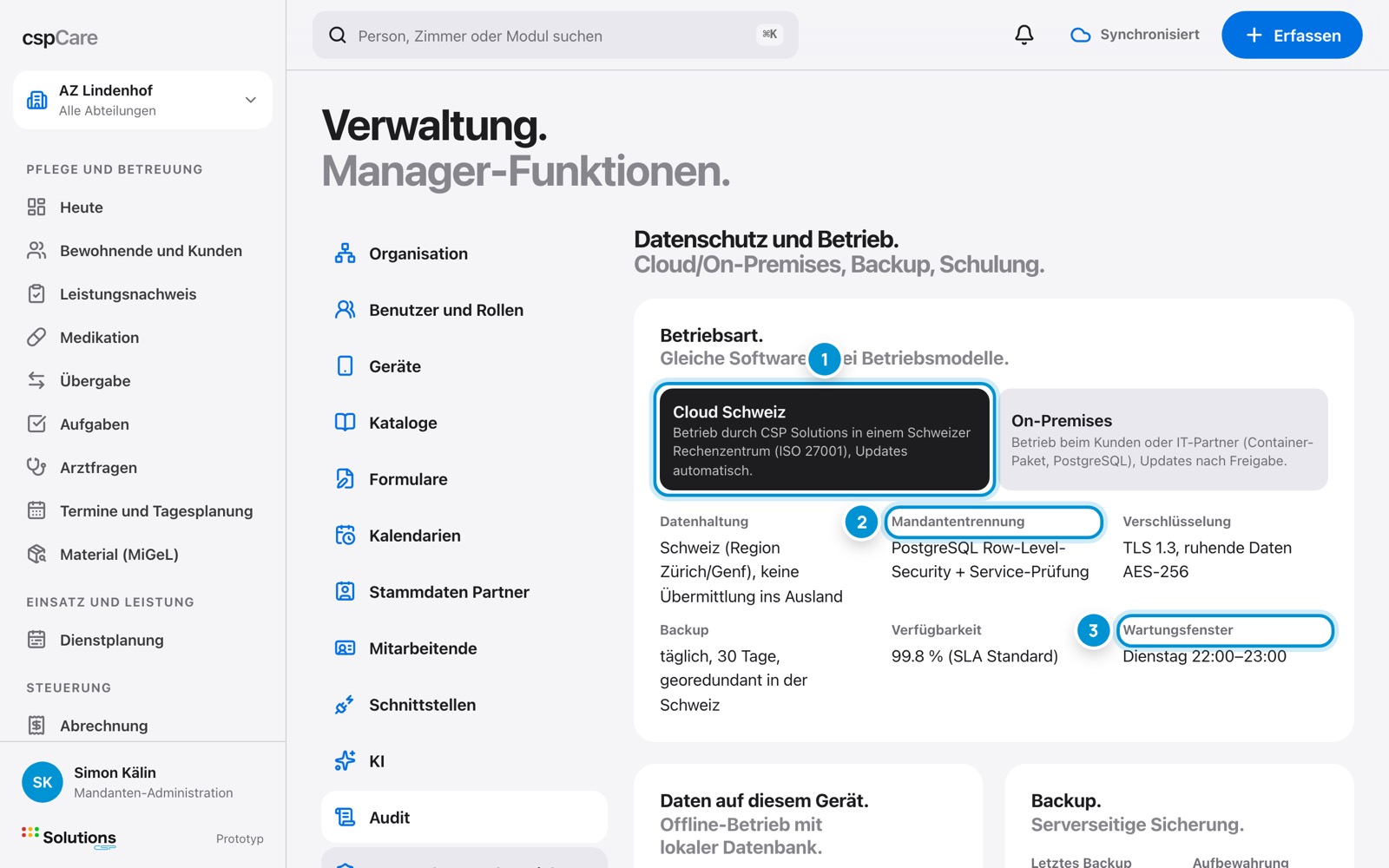This screenshot has width=1389, height=868.
Task: Open the Mitarbeitende section
Action: click(x=464, y=648)
